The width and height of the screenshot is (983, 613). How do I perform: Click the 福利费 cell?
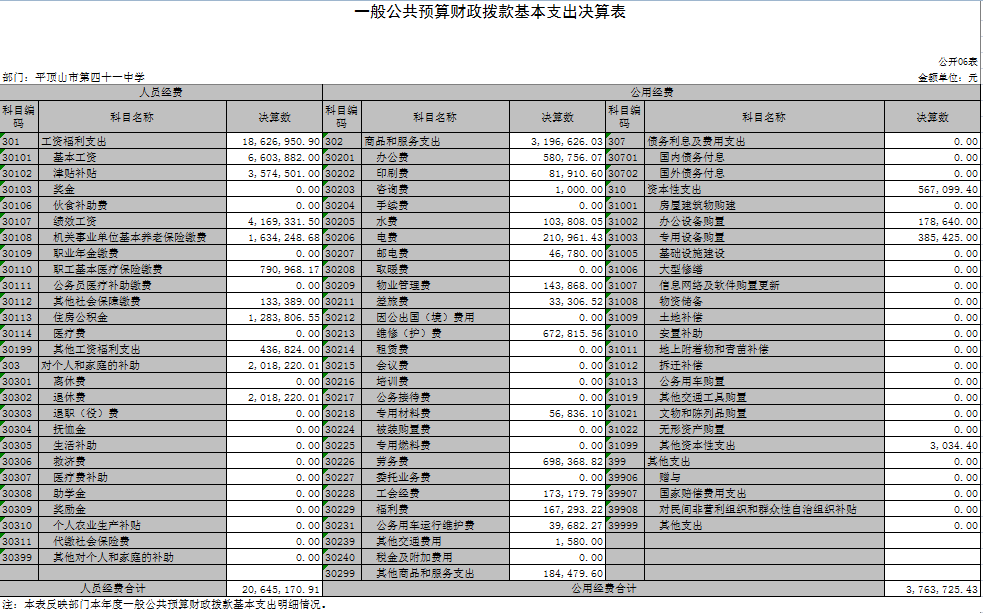coord(436,509)
